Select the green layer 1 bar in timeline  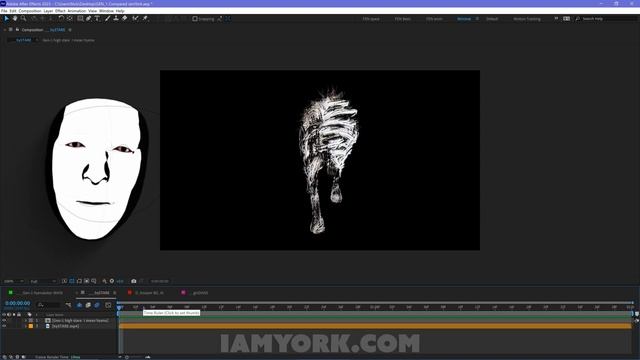[x=375, y=320]
